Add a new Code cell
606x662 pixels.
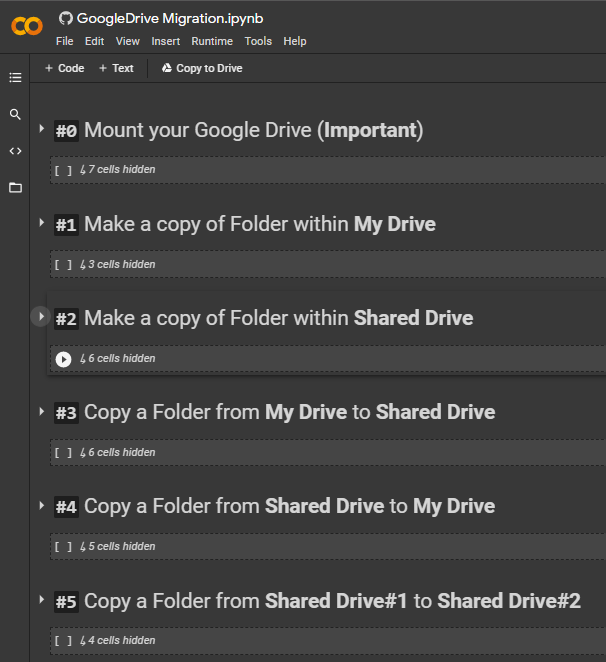(x=65, y=68)
